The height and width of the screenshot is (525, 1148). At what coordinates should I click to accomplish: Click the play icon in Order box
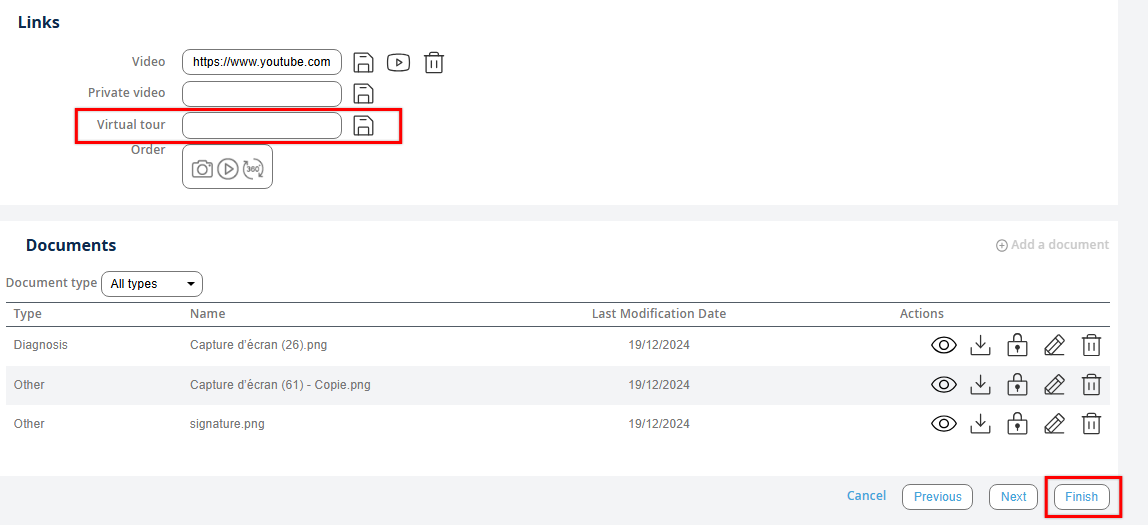(228, 169)
